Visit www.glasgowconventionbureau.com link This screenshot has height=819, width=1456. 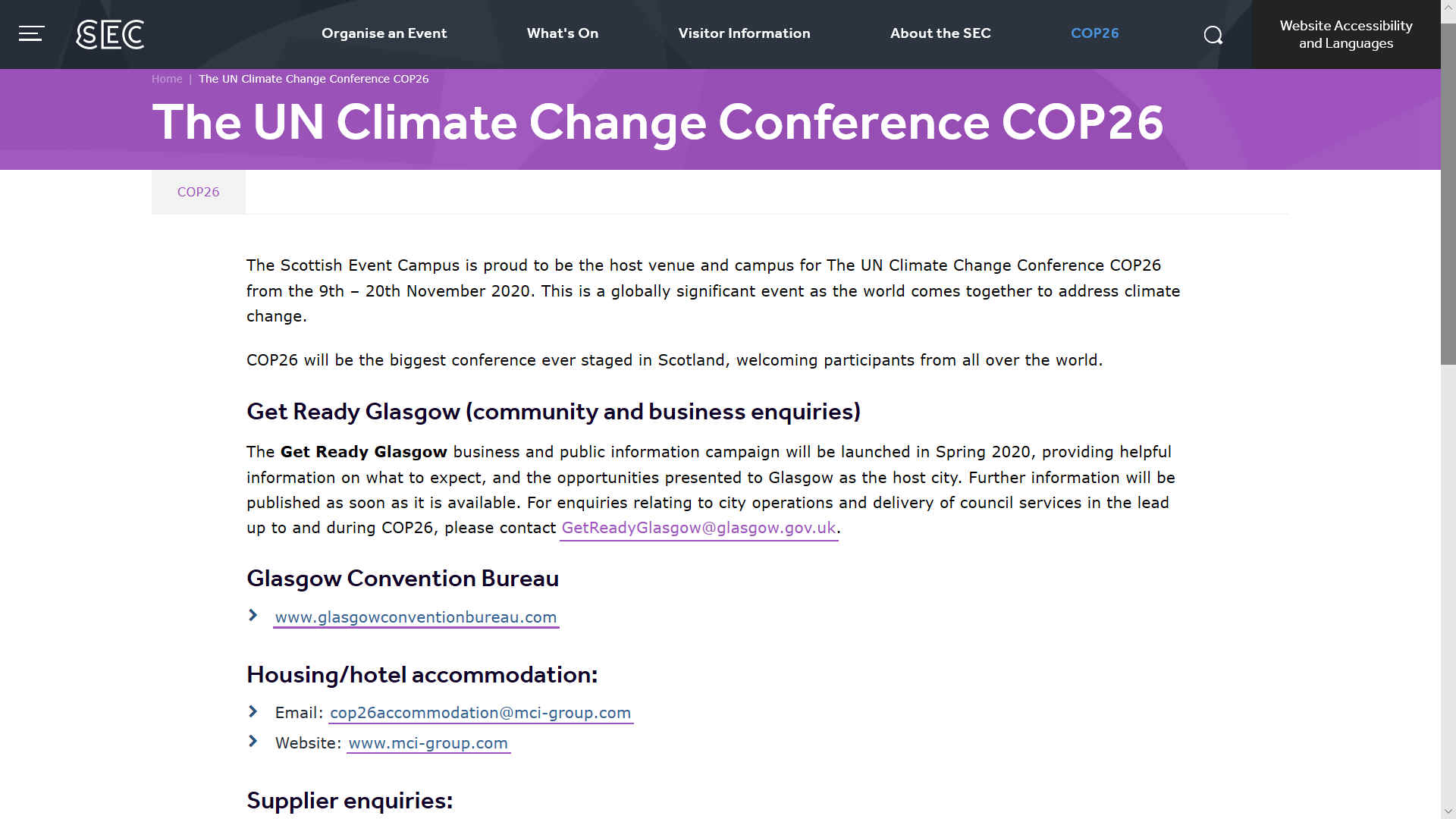(x=416, y=617)
